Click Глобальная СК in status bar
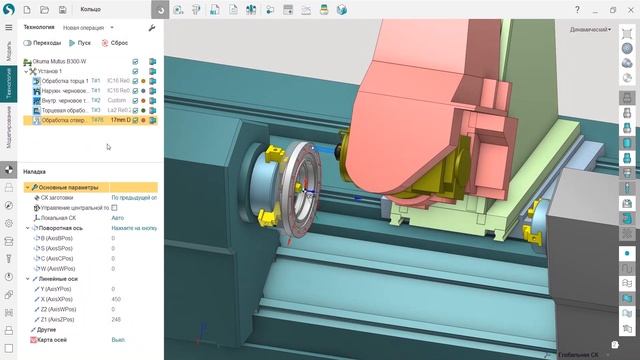640x360 pixels. 578,355
